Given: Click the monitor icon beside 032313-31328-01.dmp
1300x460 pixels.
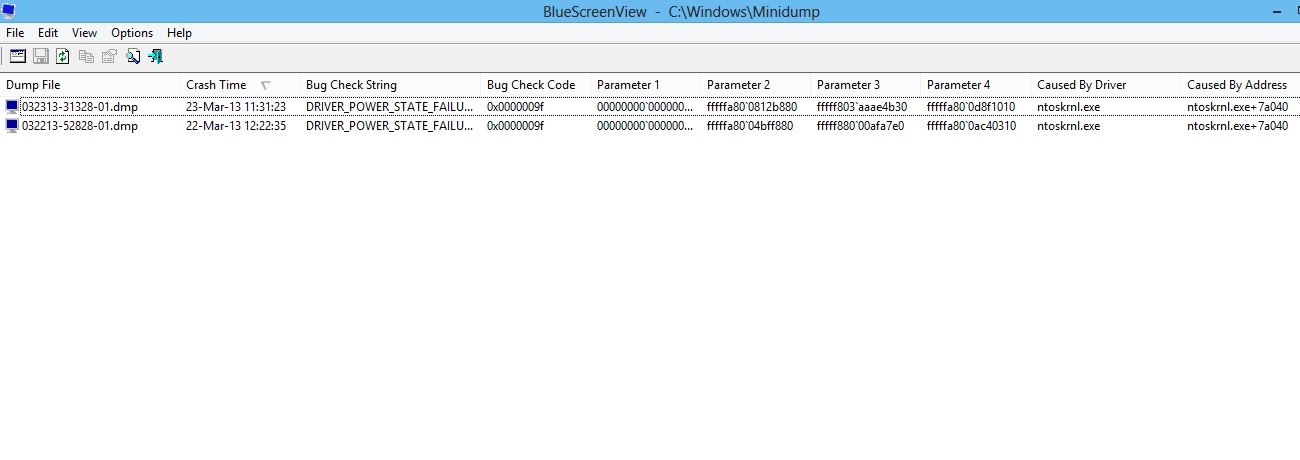Looking at the screenshot, I should 12,107.
